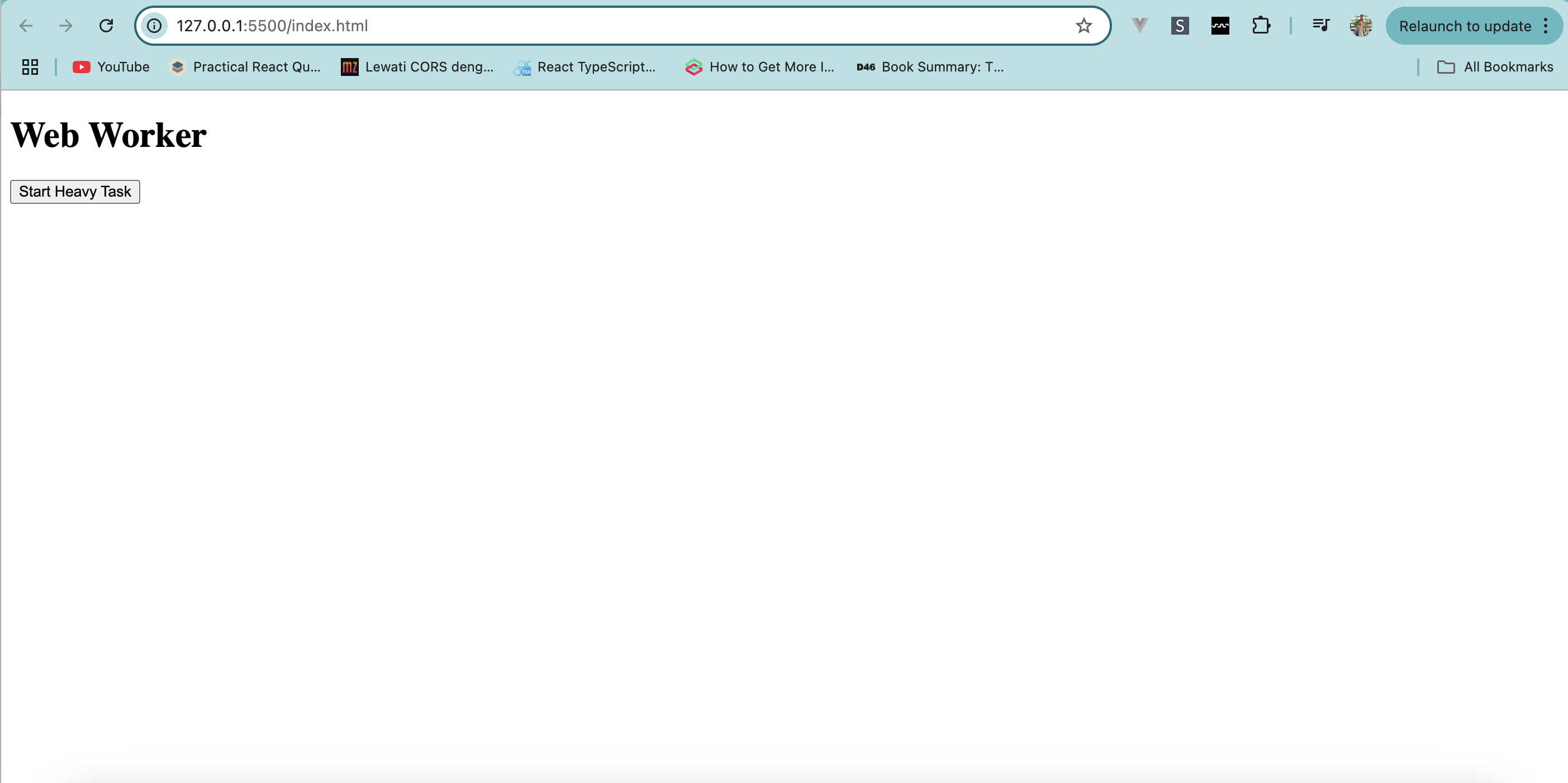Open the YouTube bookmark
This screenshot has height=783, width=1568.
pos(111,67)
